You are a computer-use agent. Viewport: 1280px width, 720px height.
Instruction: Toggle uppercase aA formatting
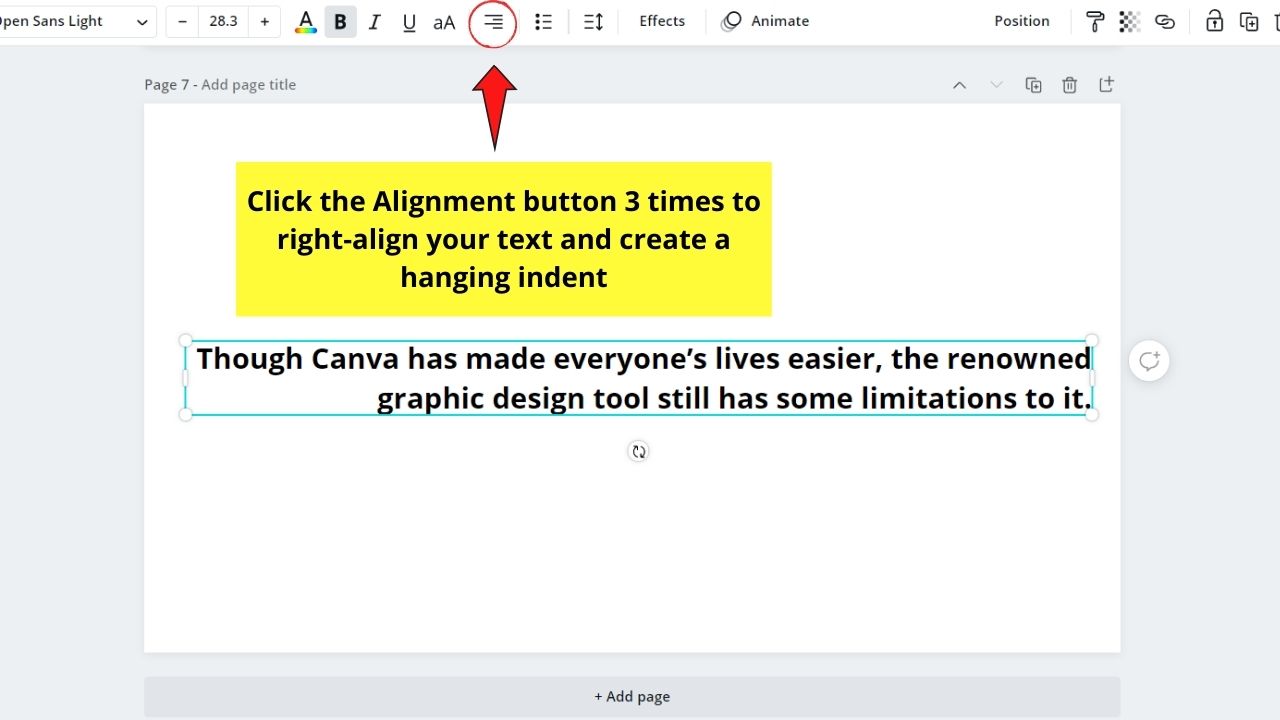tap(444, 22)
